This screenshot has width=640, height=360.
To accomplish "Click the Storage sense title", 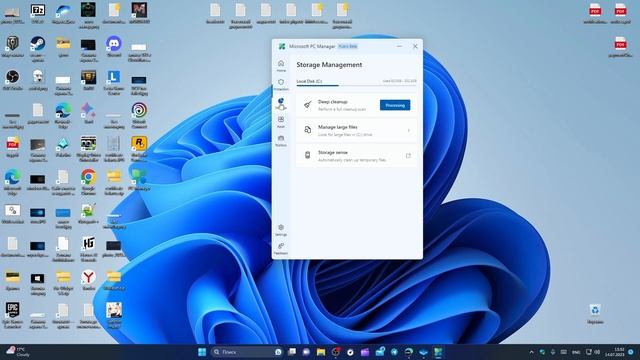I will [x=333, y=152].
